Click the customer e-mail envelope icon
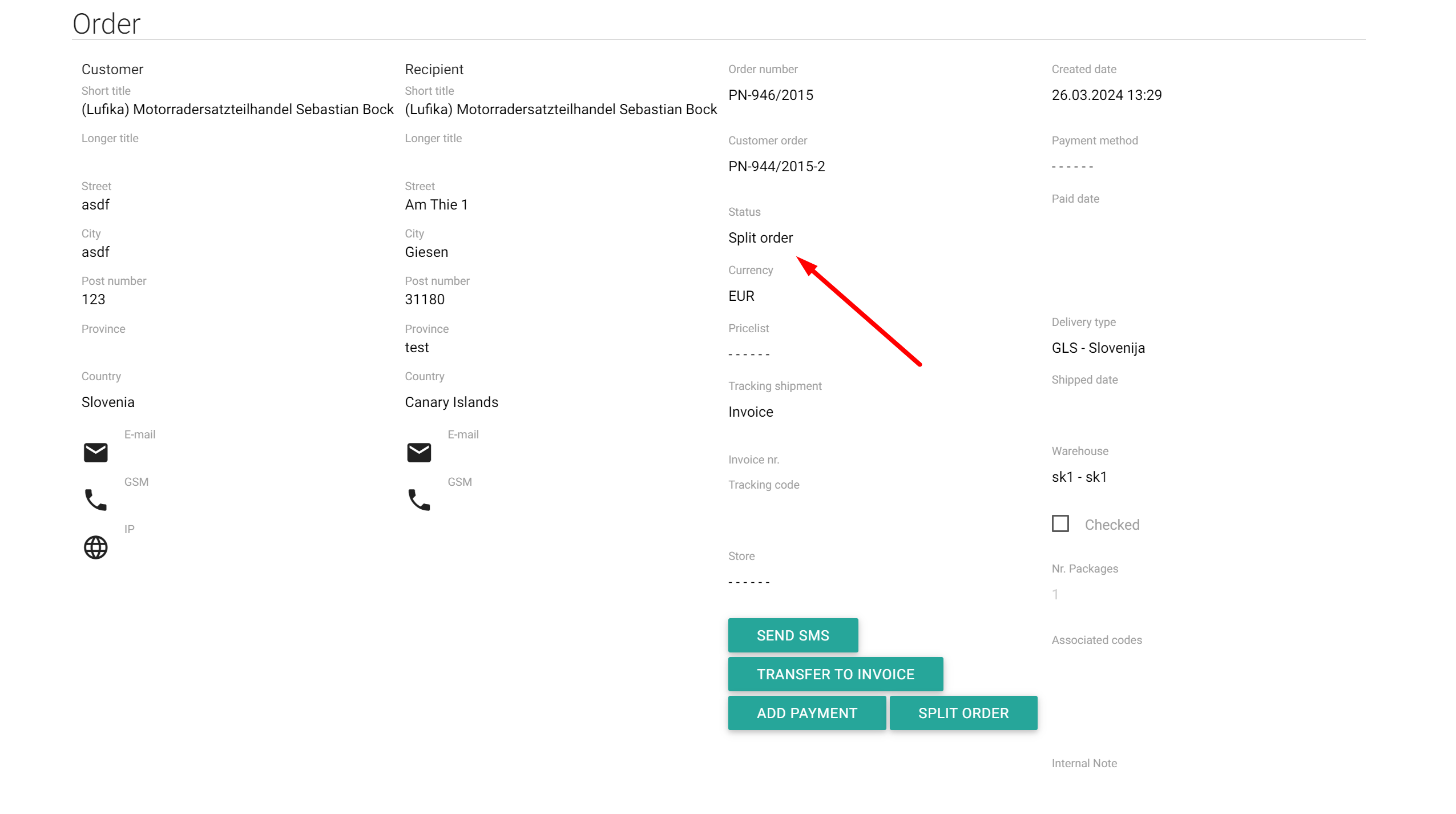The image size is (1456, 814). pyautogui.click(x=95, y=452)
